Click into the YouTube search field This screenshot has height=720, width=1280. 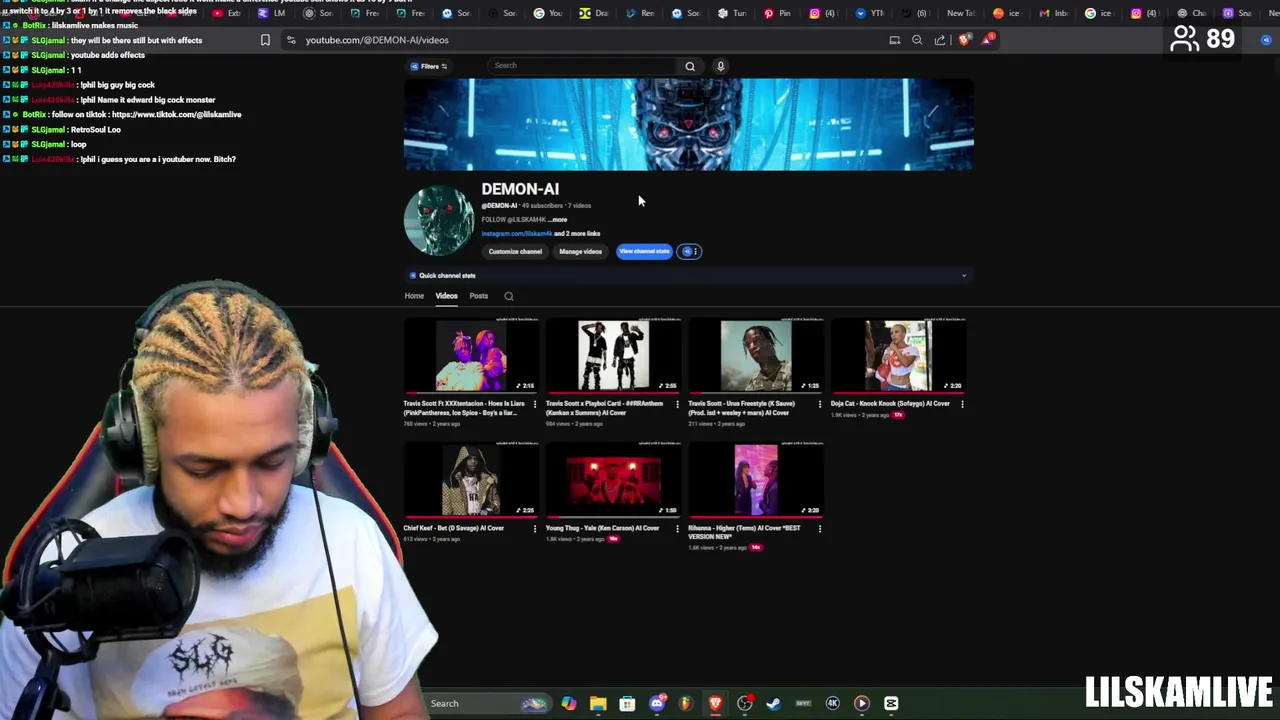click(584, 66)
